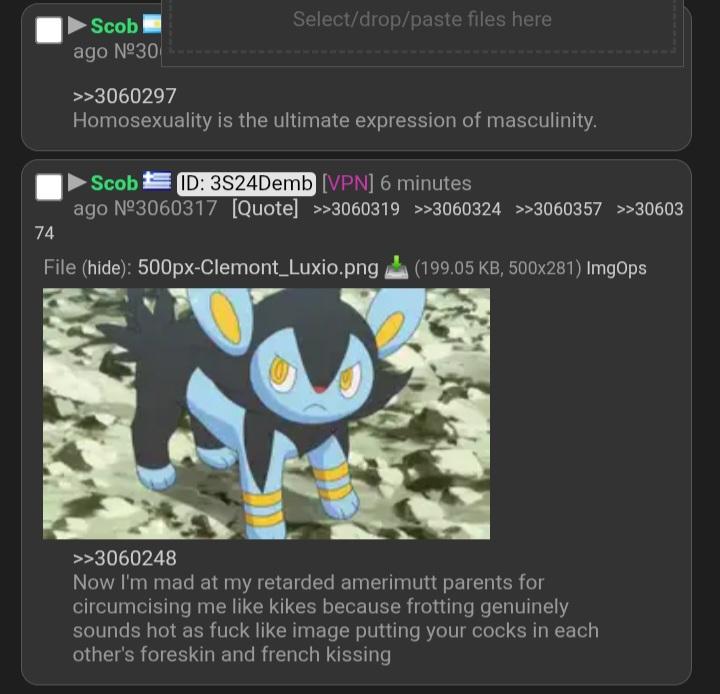Click the Argentina flag icon on top post
Viewport: 720px width, 694px height.
(152, 24)
